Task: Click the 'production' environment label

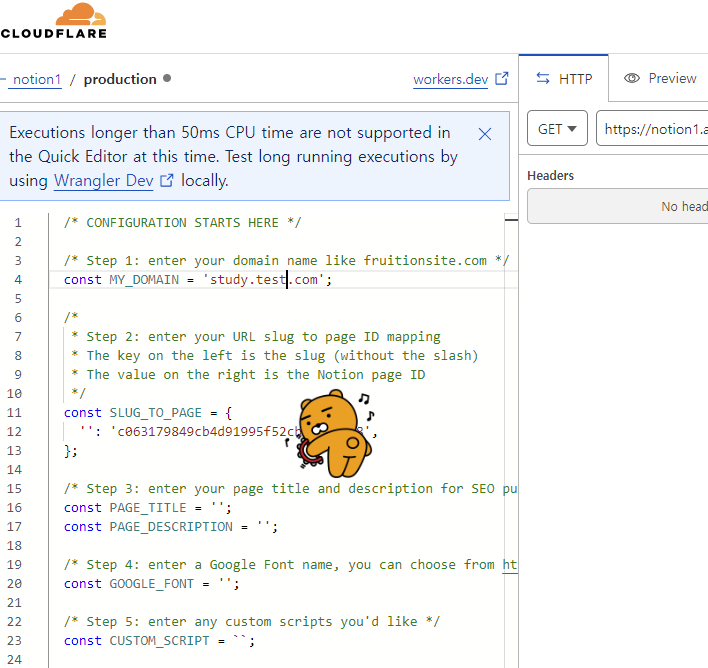Action: click(x=120, y=79)
